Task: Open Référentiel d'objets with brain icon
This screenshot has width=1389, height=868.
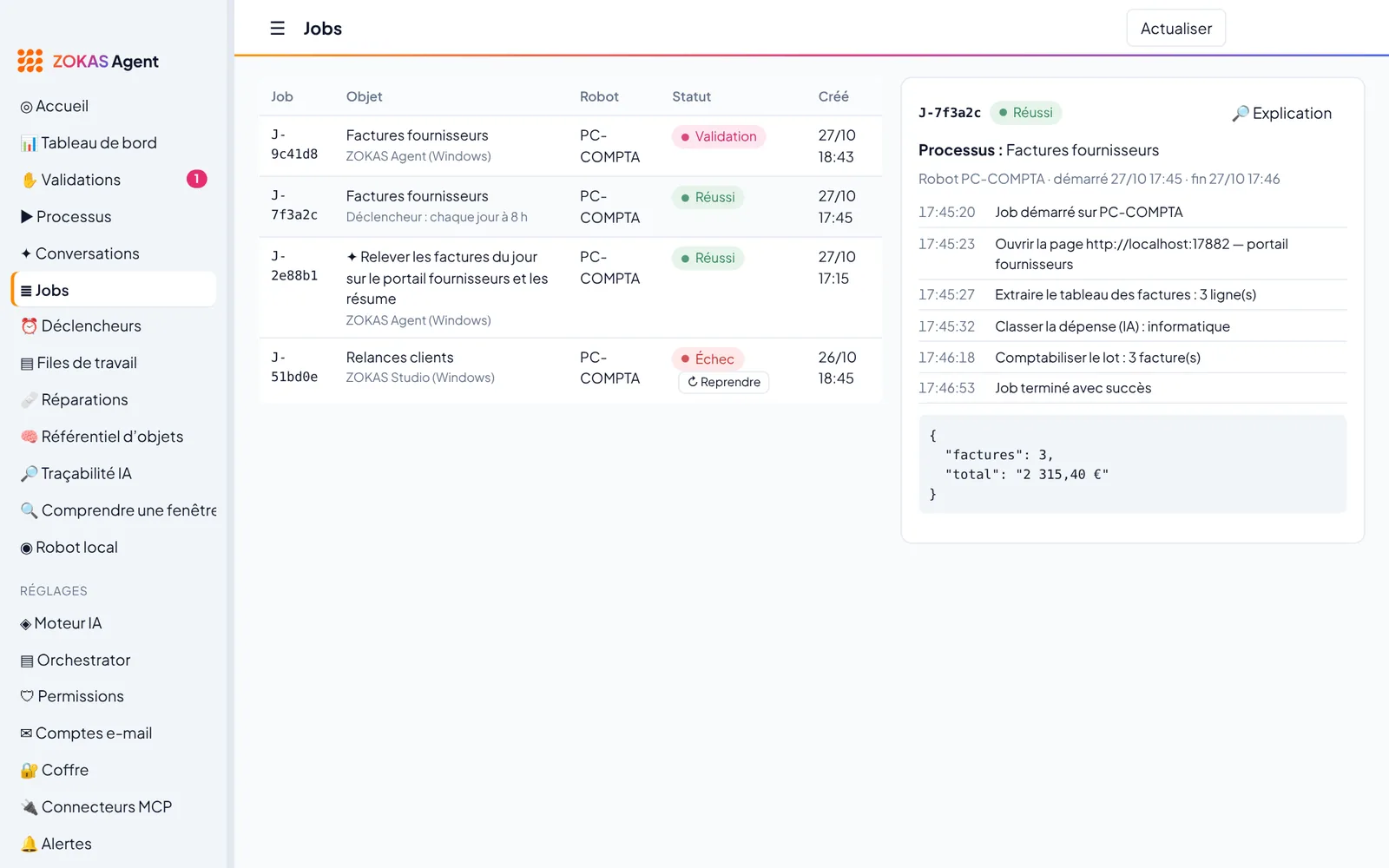Action: pos(114,437)
